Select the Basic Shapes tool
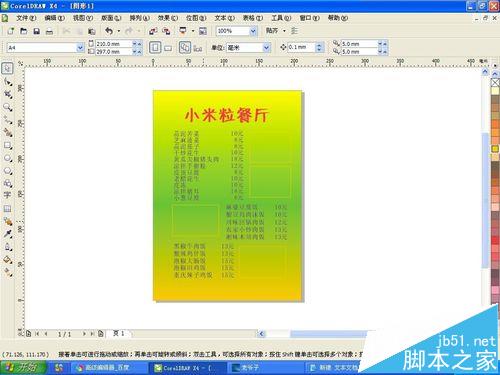Image resolution: width=500 pixels, height=375 pixels. pyautogui.click(x=8, y=183)
